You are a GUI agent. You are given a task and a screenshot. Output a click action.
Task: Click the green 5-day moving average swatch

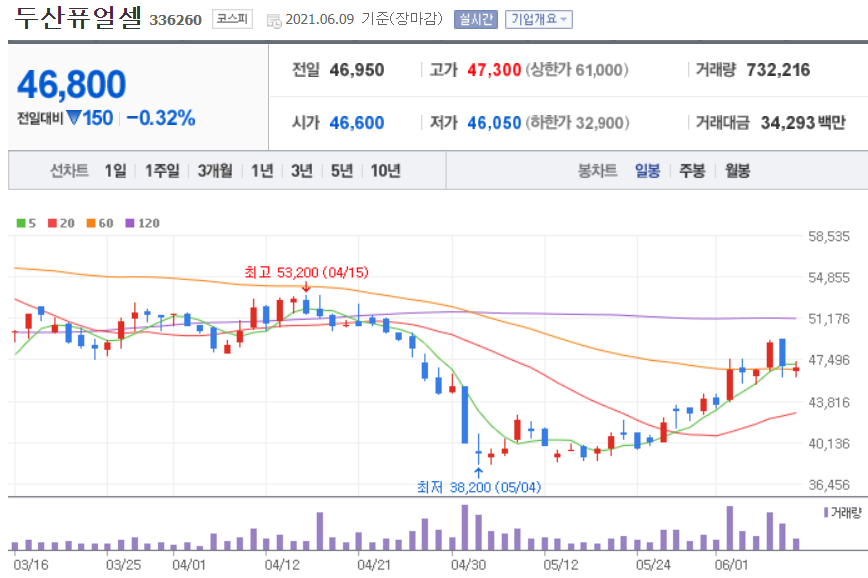[x=21, y=223]
